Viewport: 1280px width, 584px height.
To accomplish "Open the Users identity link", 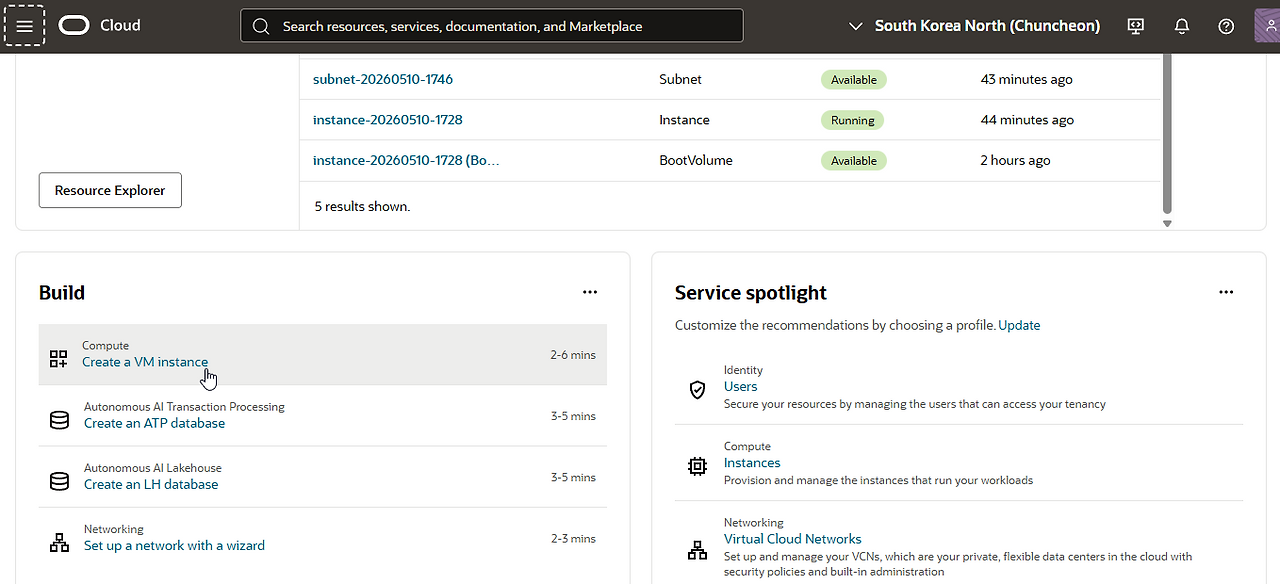I will click(x=741, y=386).
